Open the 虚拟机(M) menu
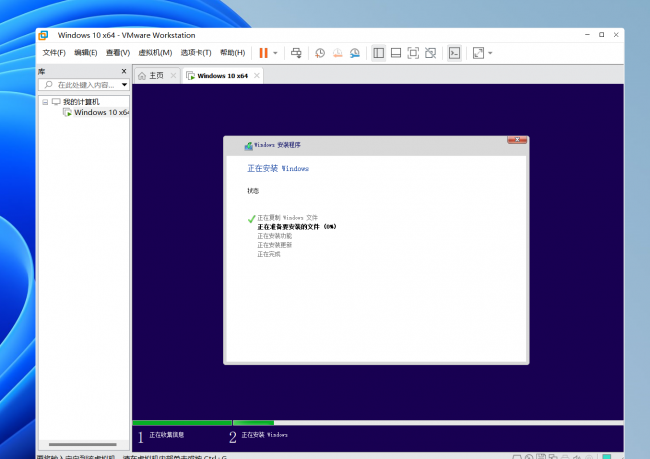Screen dimensions: 650x459 pyautogui.click(x=155, y=53)
